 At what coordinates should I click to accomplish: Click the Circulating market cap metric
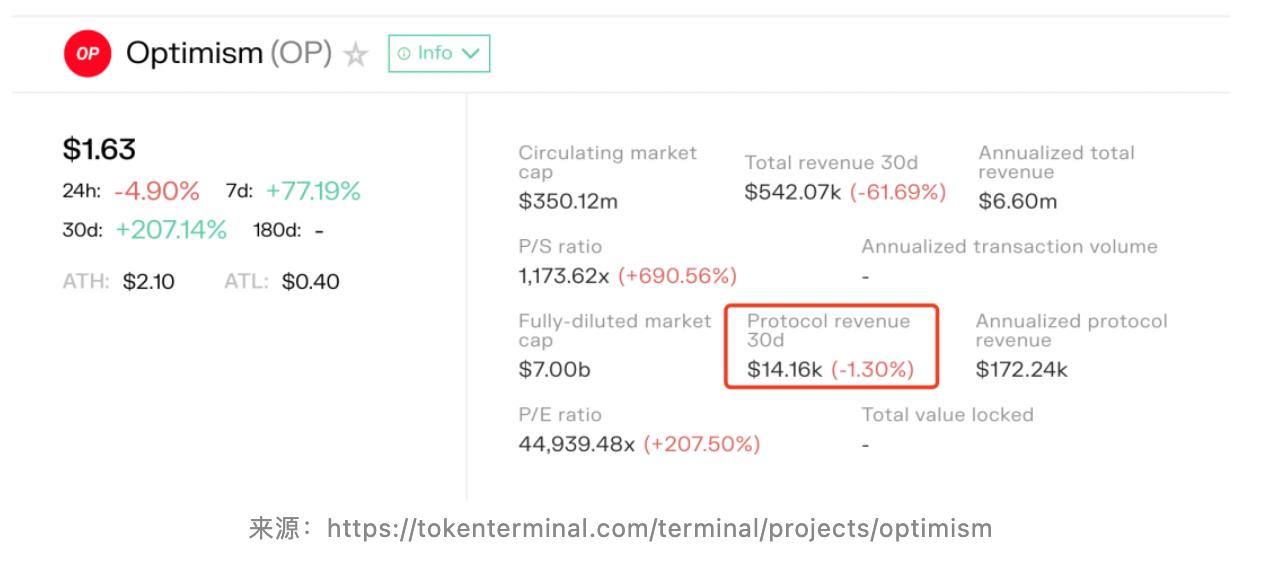click(607, 163)
